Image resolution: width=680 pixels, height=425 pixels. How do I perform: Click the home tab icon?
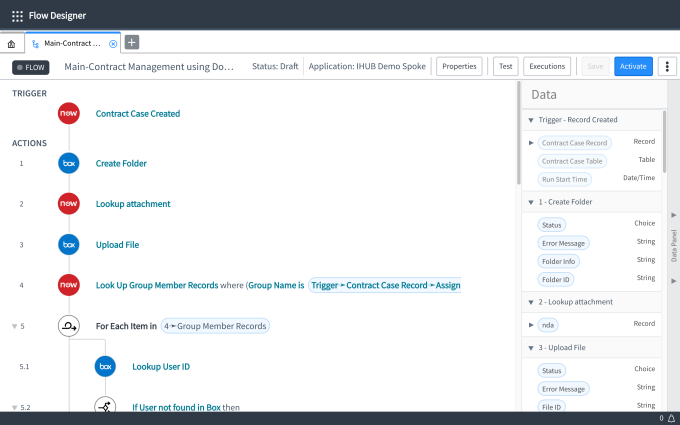click(11, 44)
